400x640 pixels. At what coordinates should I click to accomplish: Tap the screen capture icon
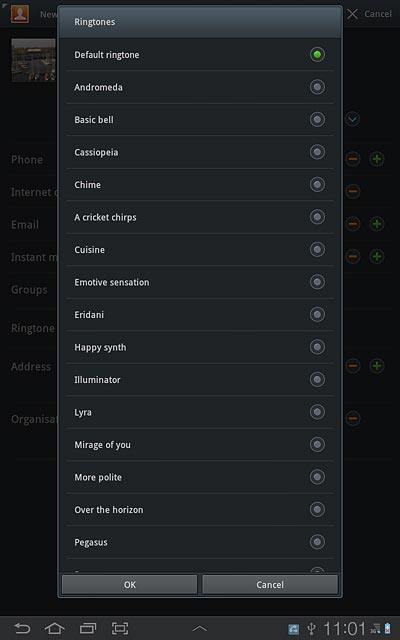[120, 628]
